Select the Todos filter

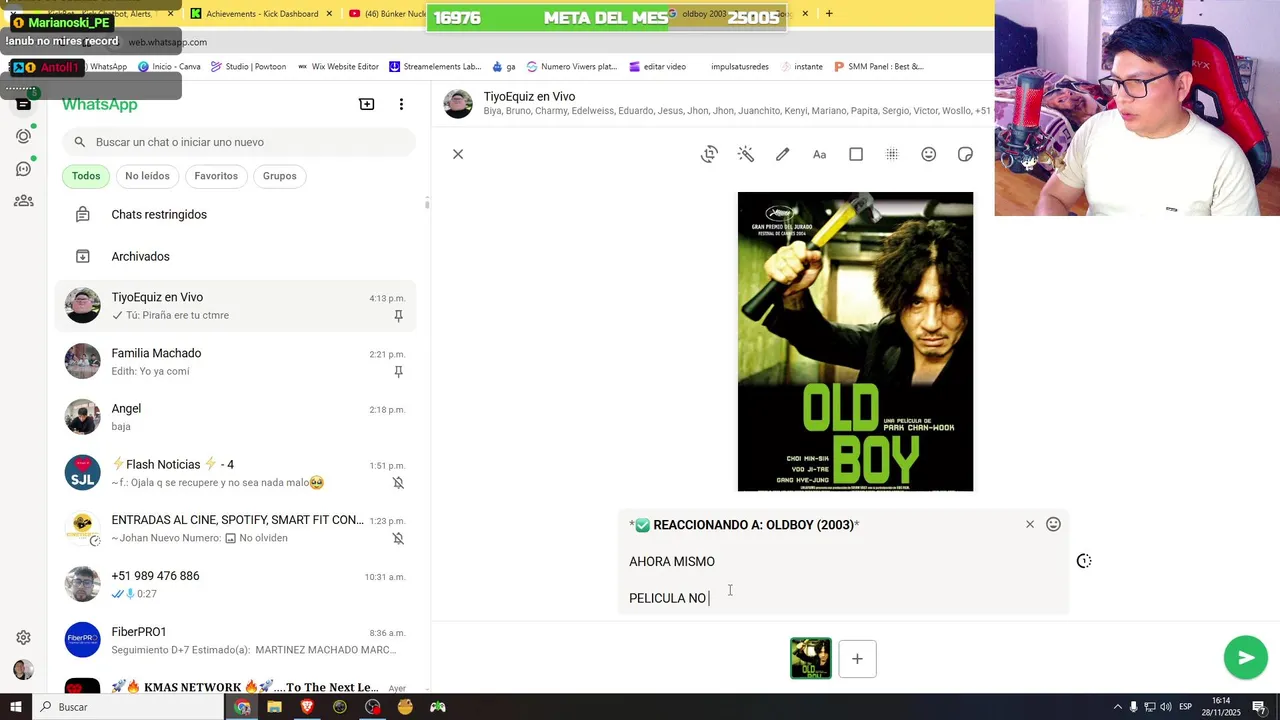point(86,176)
